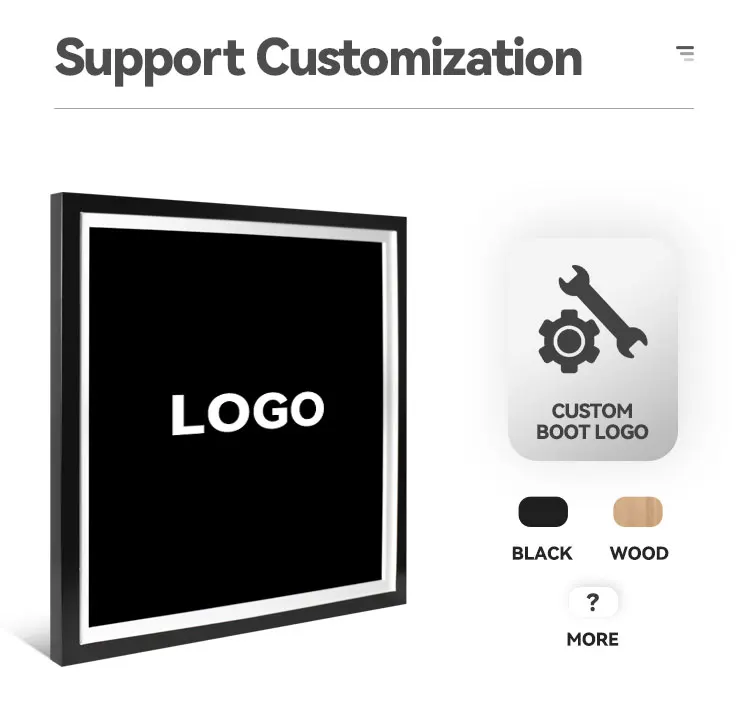Image resolution: width=750 pixels, height=723 pixels.
Task: Choose the BLACK color label
Action: tap(542, 553)
